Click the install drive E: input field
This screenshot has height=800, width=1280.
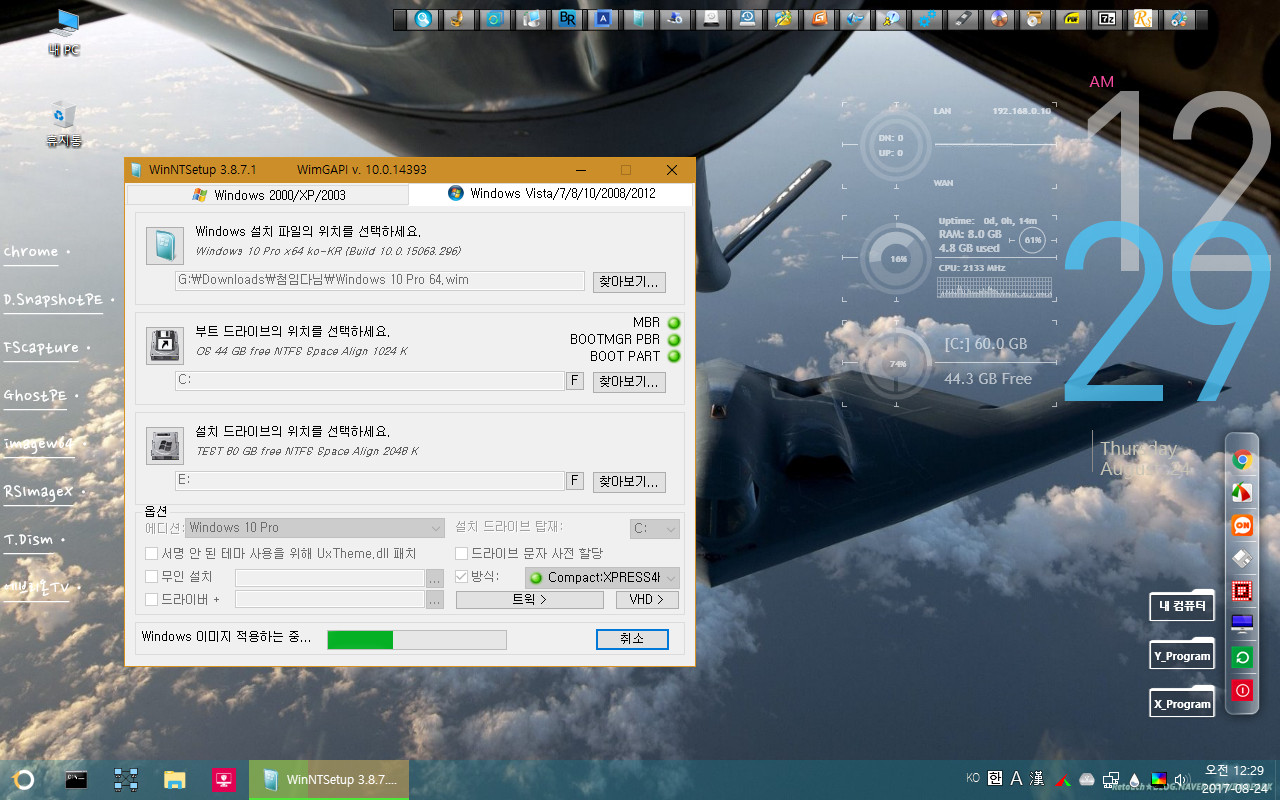pyautogui.click(x=370, y=481)
